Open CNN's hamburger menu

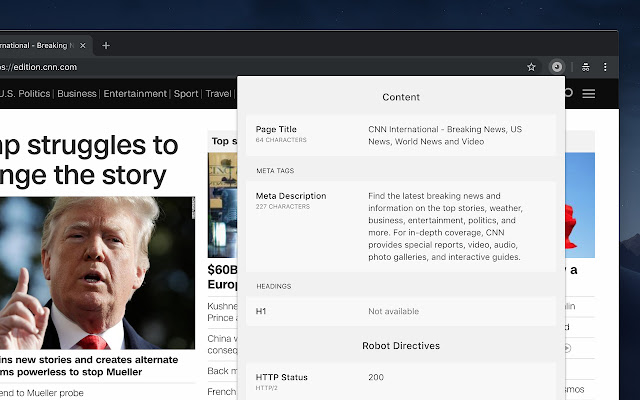pos(588,93)
